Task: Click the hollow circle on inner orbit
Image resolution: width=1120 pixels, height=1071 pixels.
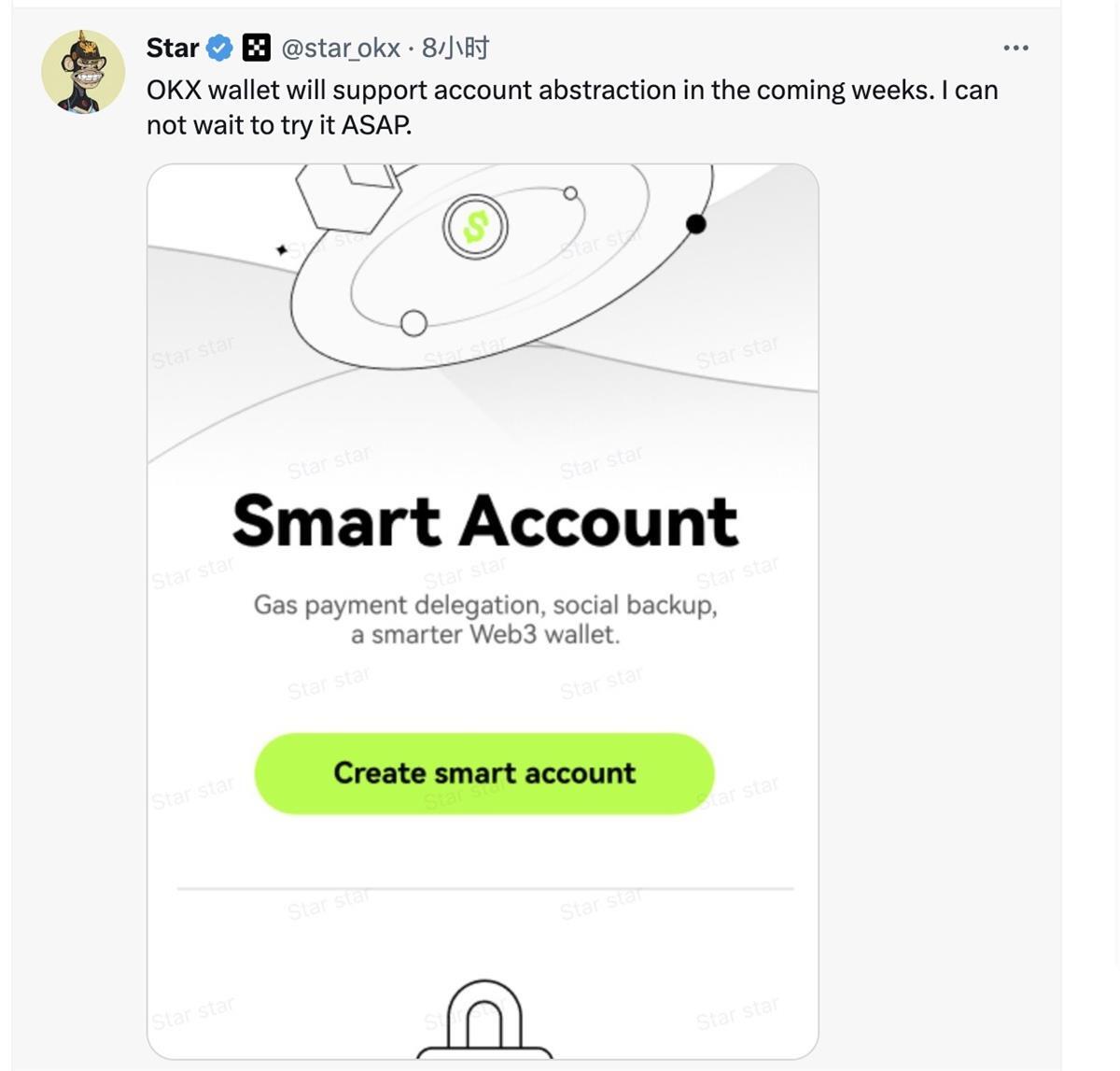Action: [x=413, y=323]
